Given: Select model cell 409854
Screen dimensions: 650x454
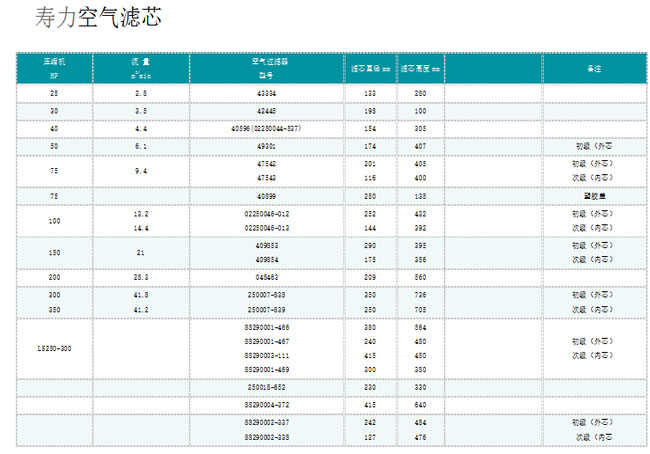Looking at the screenshot, I should pyautogui.click(x=267, y=260).
